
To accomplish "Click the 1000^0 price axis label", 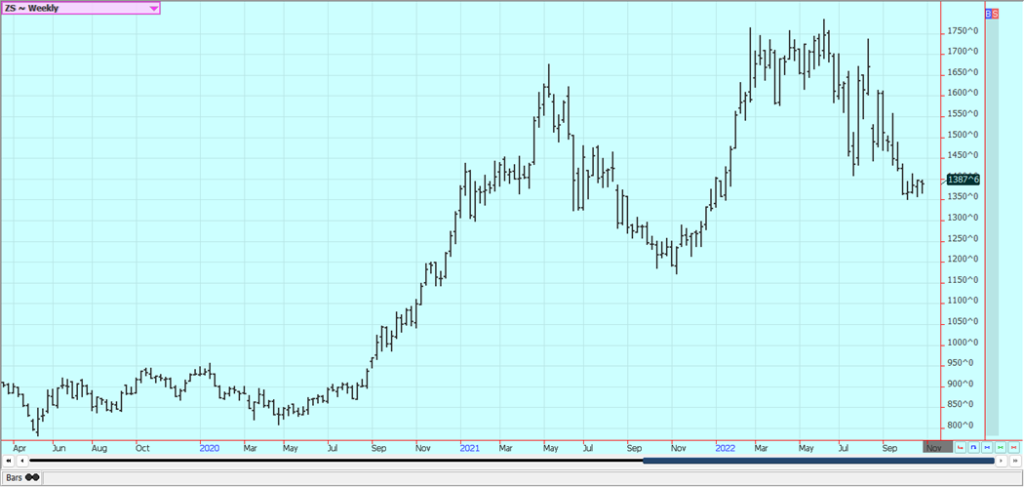I will tap(963, 342).
